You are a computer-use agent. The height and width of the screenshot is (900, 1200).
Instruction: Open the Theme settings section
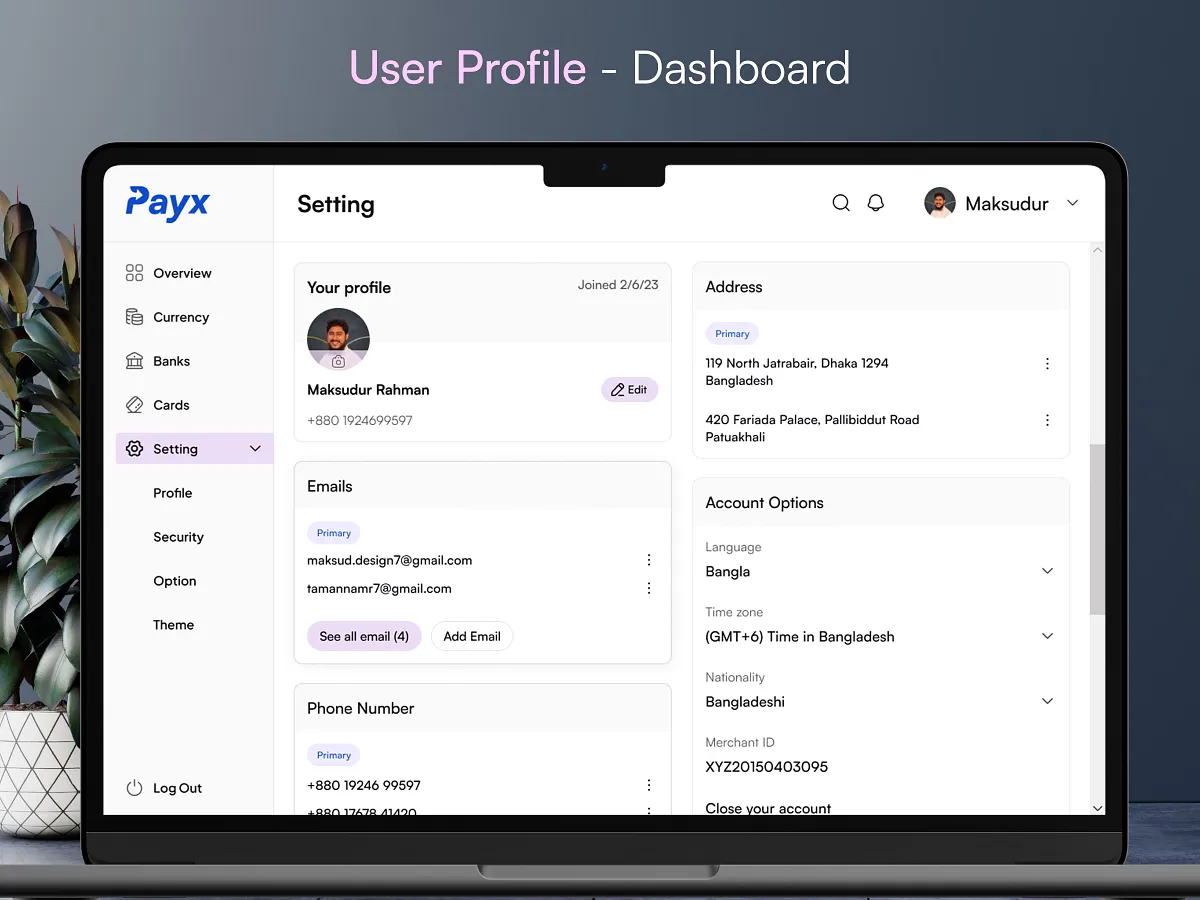173,624
